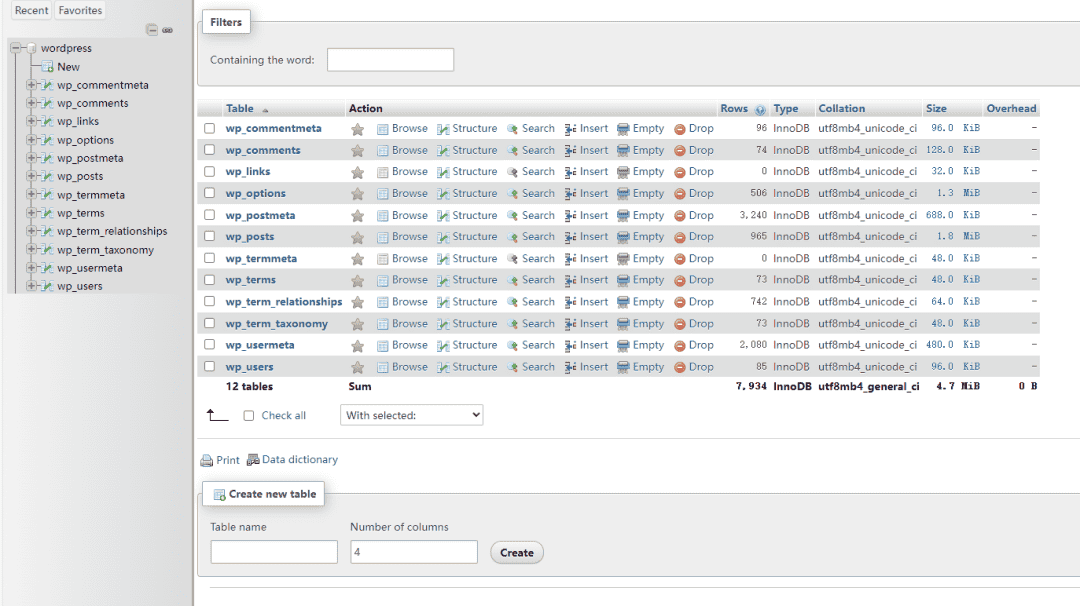
Task: Click the Insert icon for wp_postmeta
Action: coord(571,216)
